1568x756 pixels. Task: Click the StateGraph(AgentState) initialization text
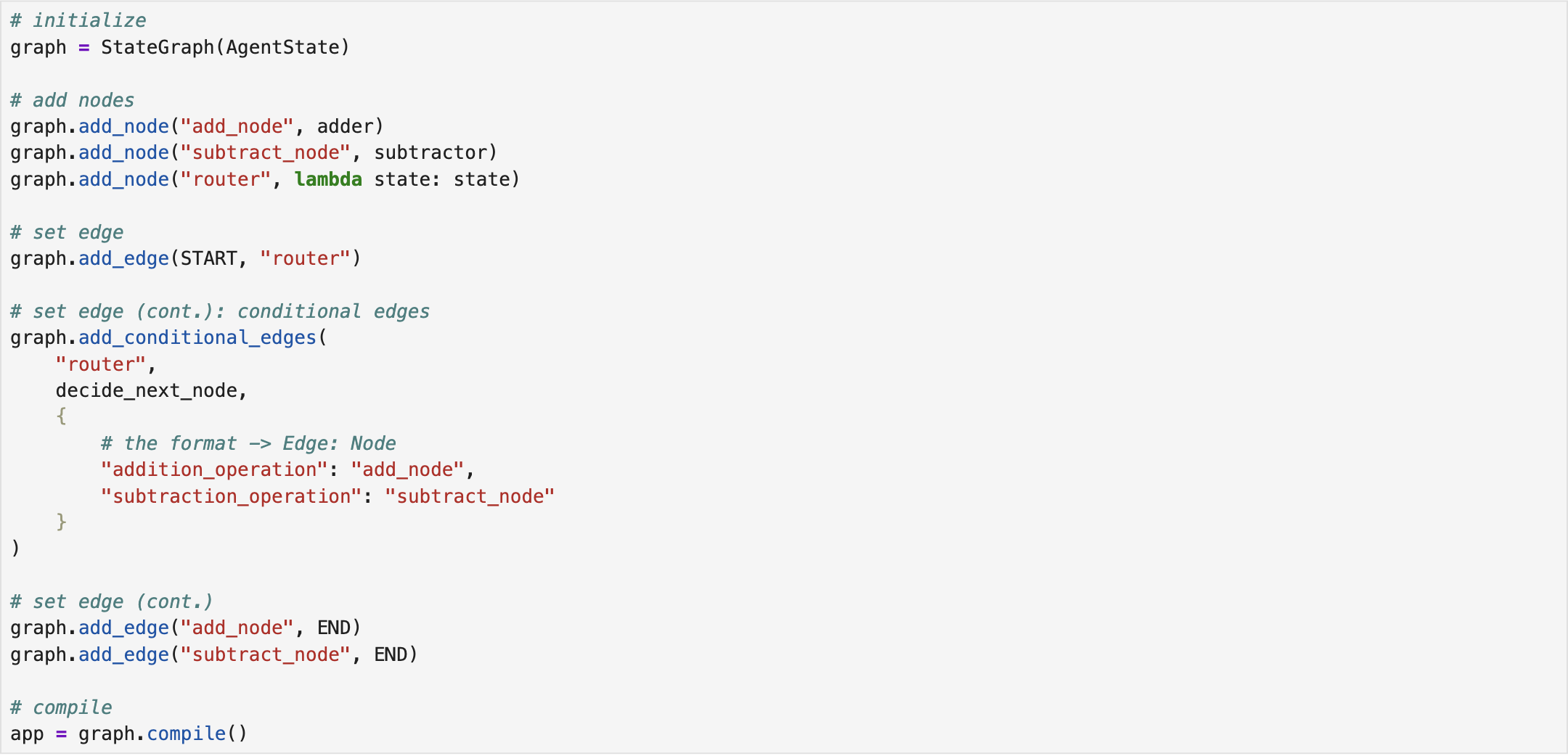225,48
